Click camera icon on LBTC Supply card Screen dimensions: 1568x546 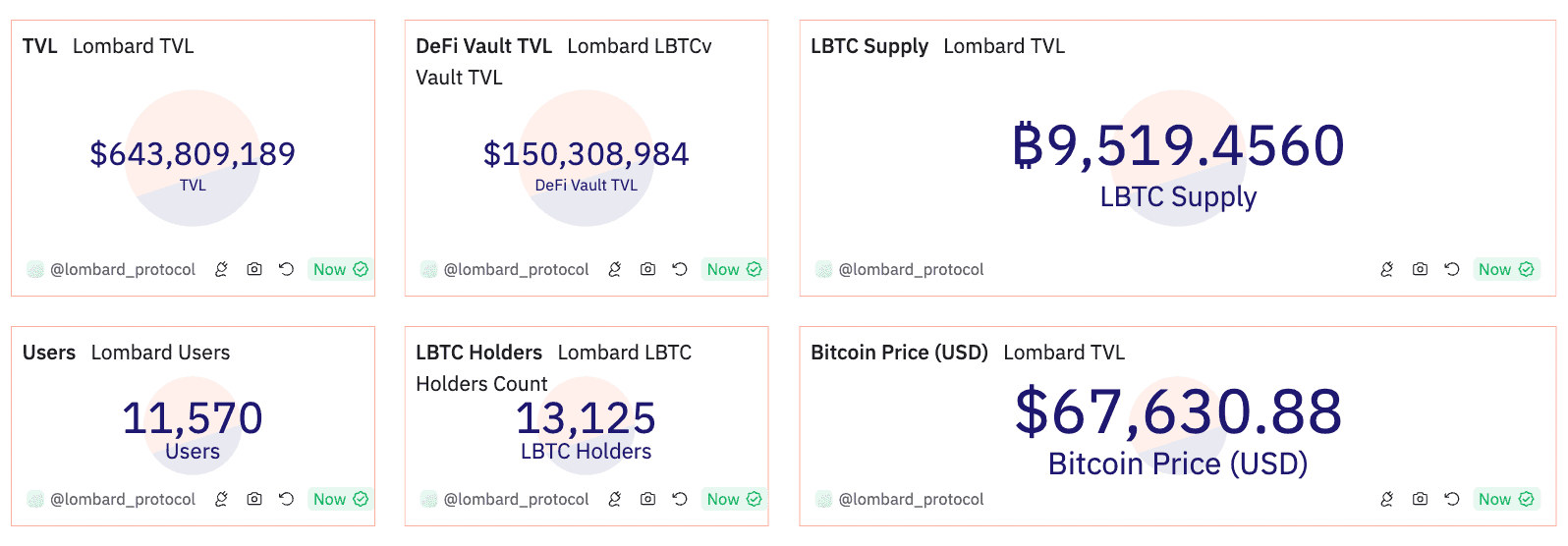pos(1420,269)
